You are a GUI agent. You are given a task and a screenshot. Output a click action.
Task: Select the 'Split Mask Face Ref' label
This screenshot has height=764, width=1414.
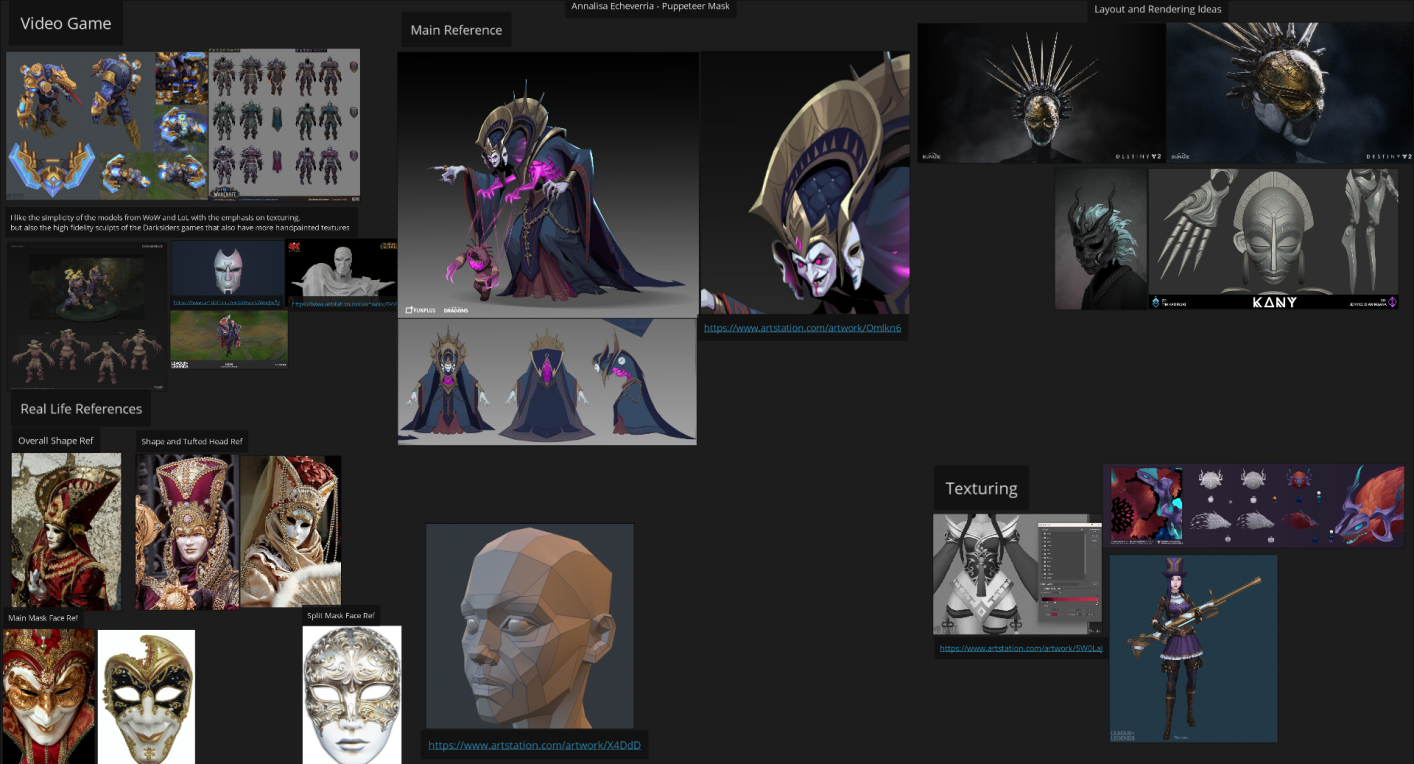pyautogui.click(x=341, y=615)
